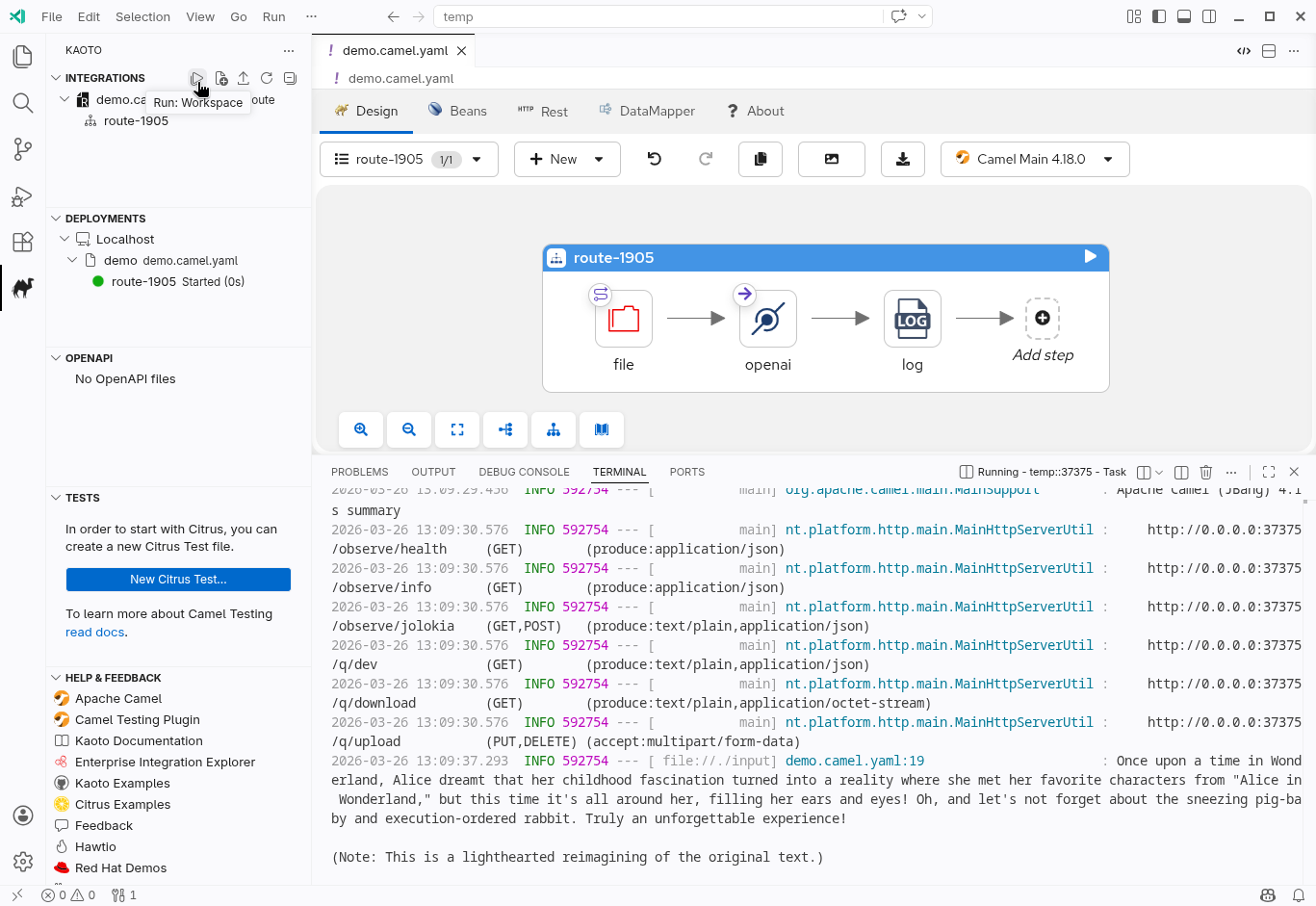Click the Add step placeholder

click(x=1043, y=320)
